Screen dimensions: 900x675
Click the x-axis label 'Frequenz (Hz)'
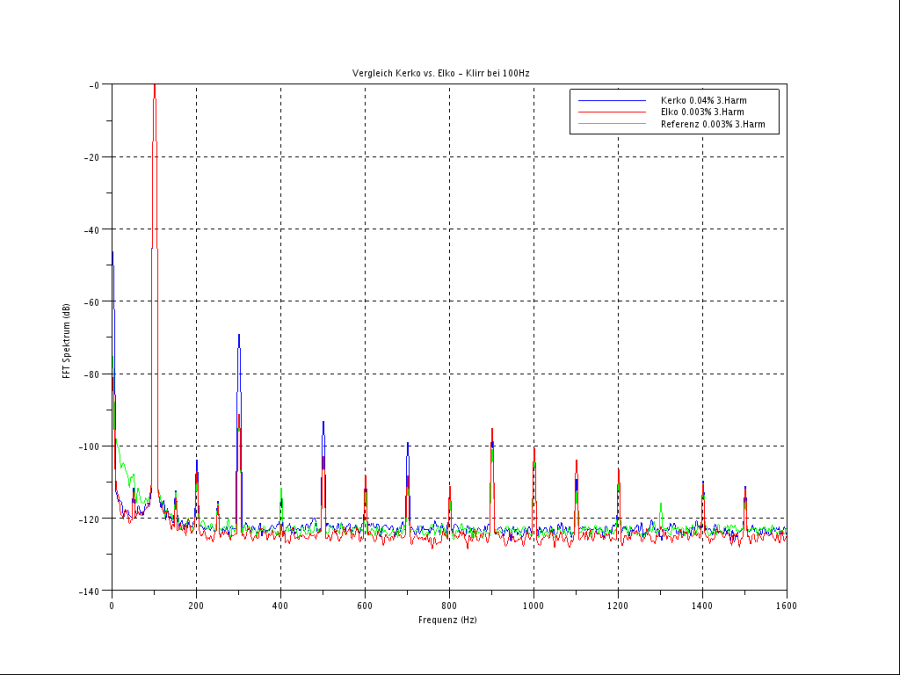[x=447, y=620]
